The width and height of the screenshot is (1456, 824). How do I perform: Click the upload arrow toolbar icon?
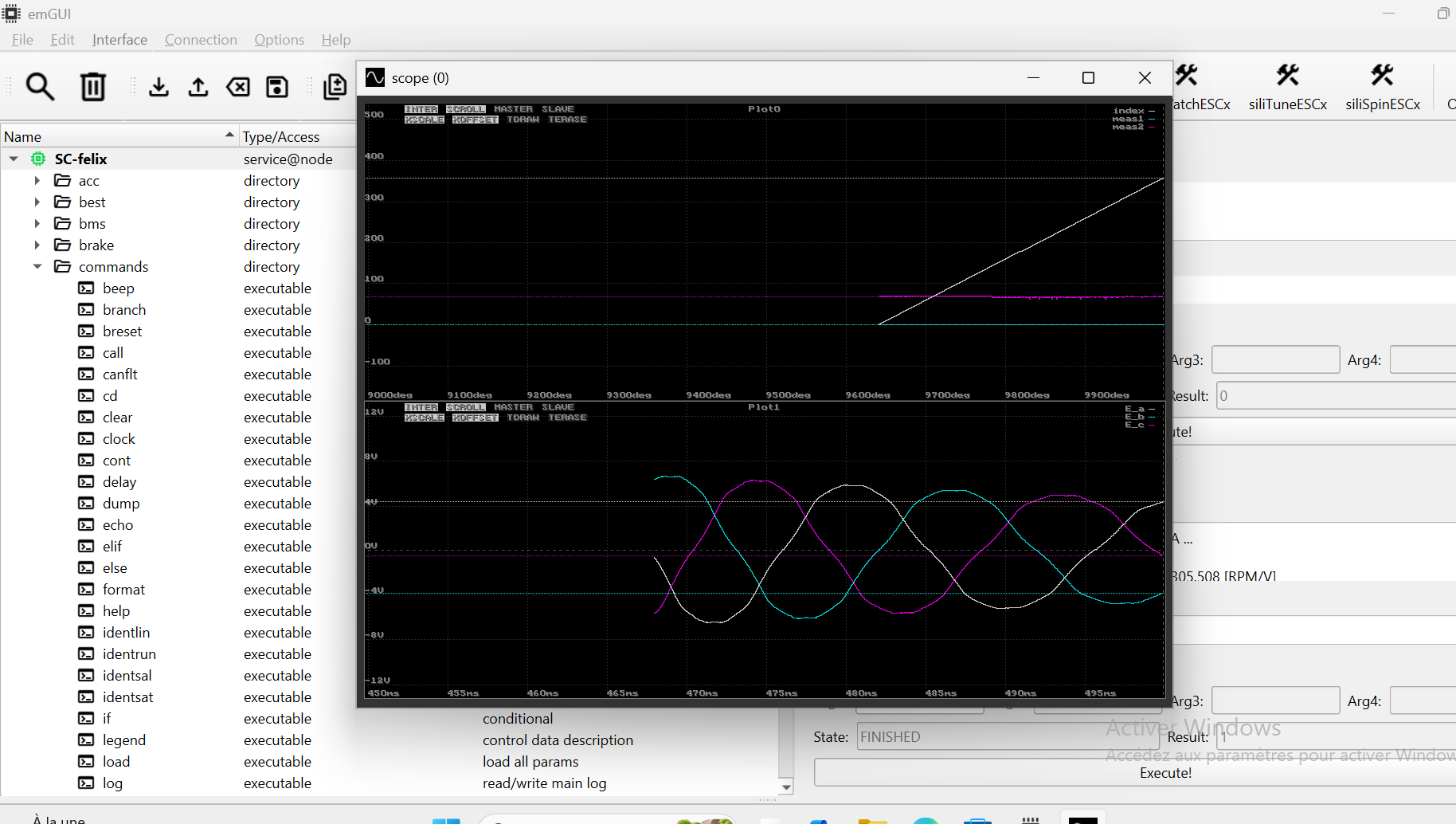click(198, 86)
